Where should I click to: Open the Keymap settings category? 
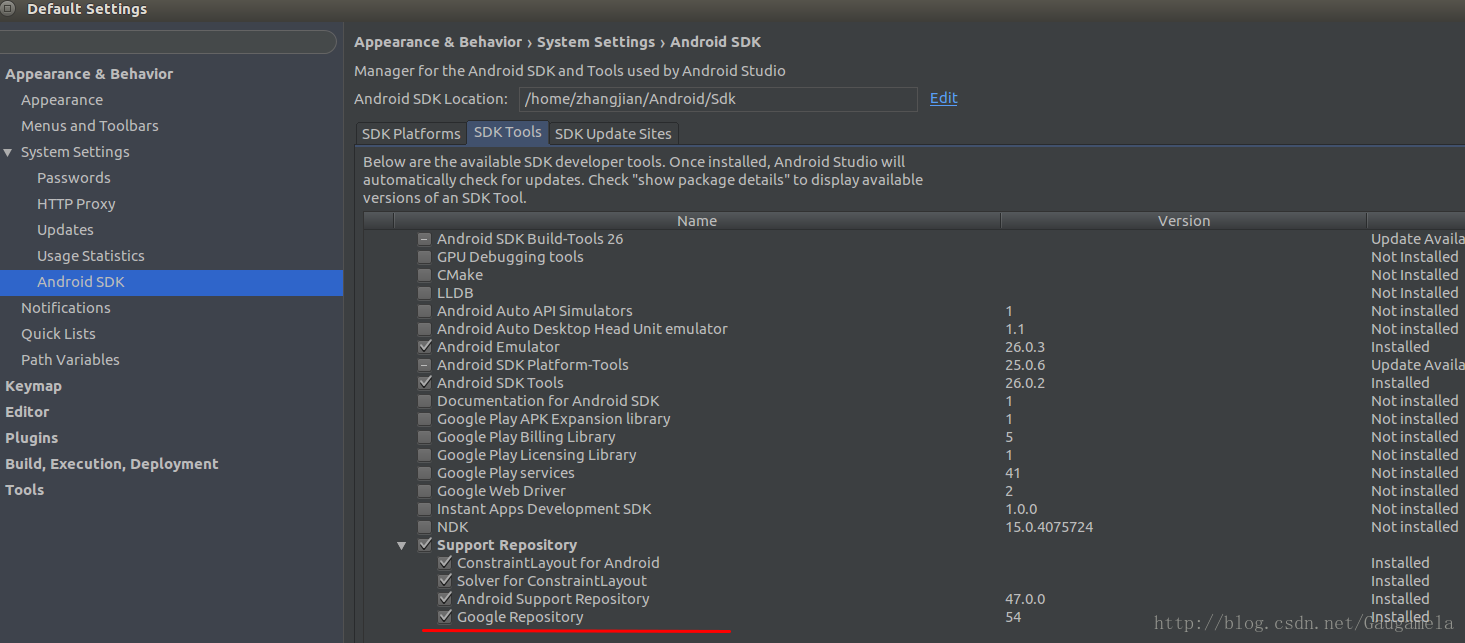coord(33,386)
